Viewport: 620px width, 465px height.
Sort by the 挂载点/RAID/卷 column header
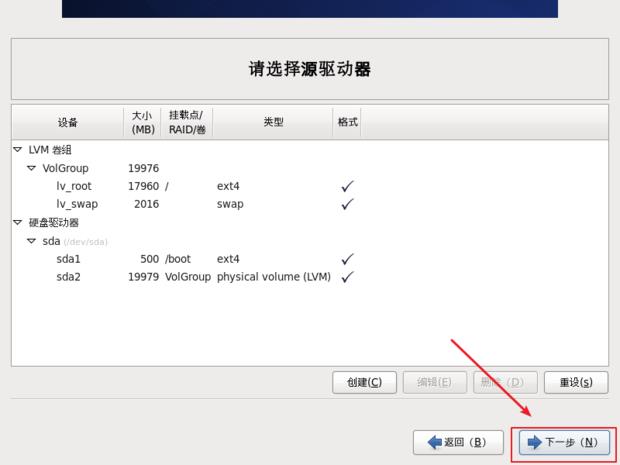coord(187,122)
